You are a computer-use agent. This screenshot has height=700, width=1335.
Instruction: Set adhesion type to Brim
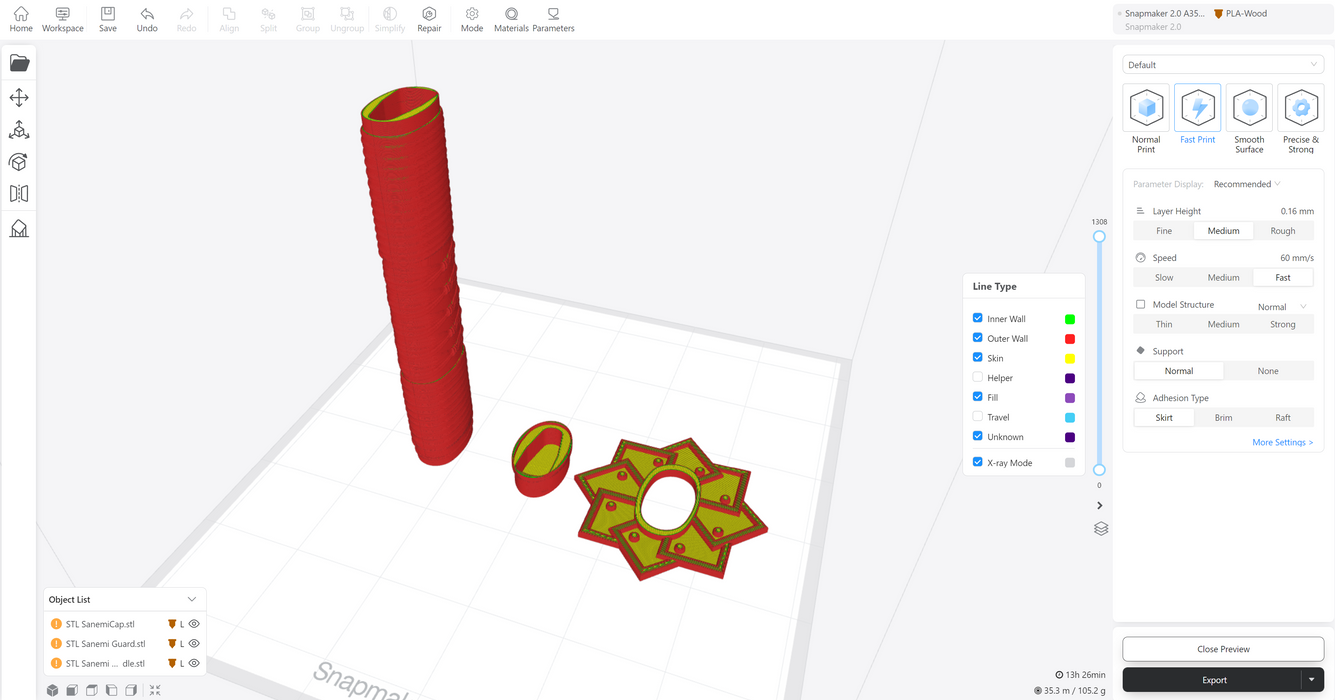click(x=1223, y=418)
